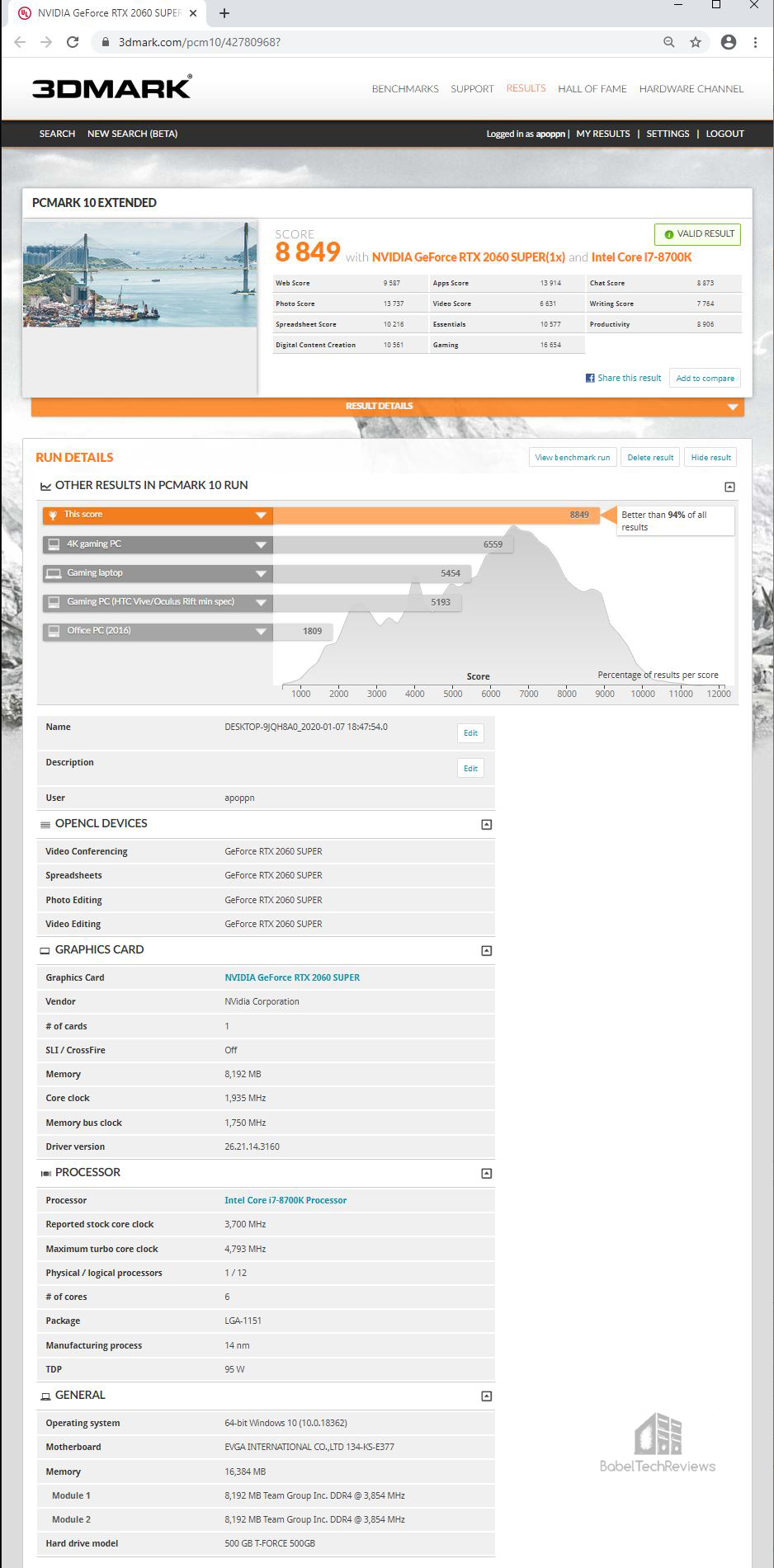
Task: Edit the result Name field
Action: (x=470, y=733)
